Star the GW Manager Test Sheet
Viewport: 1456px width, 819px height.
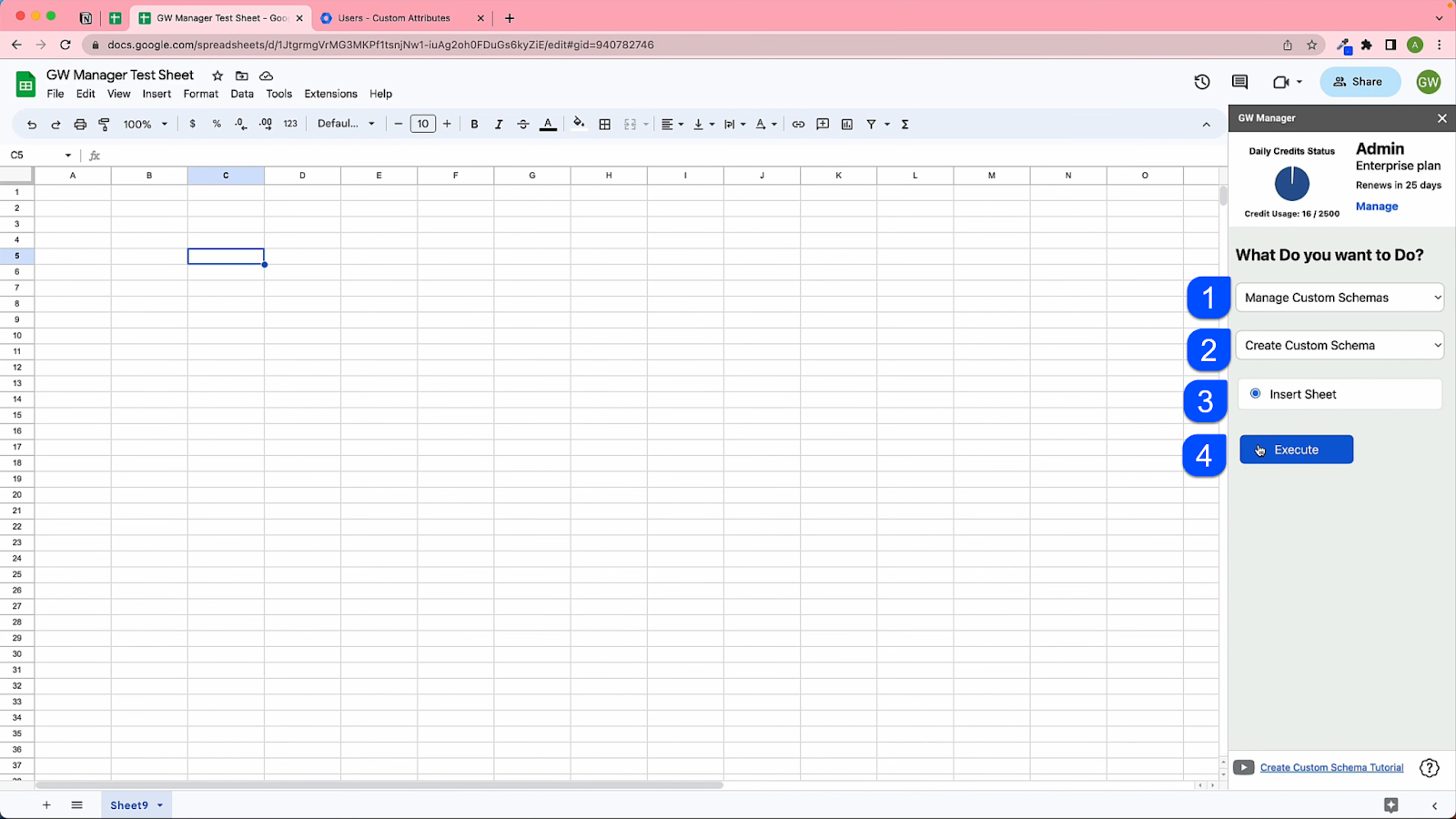(x=217, y=76)
